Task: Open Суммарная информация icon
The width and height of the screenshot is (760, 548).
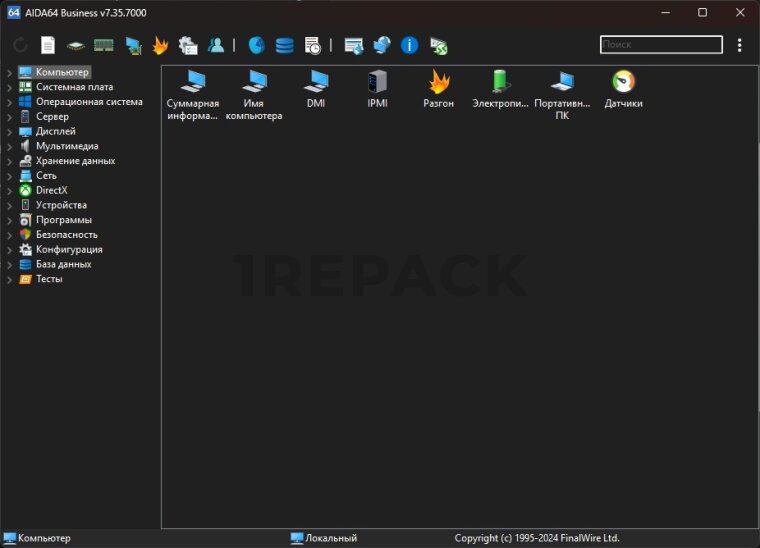Action: point(192,82)
